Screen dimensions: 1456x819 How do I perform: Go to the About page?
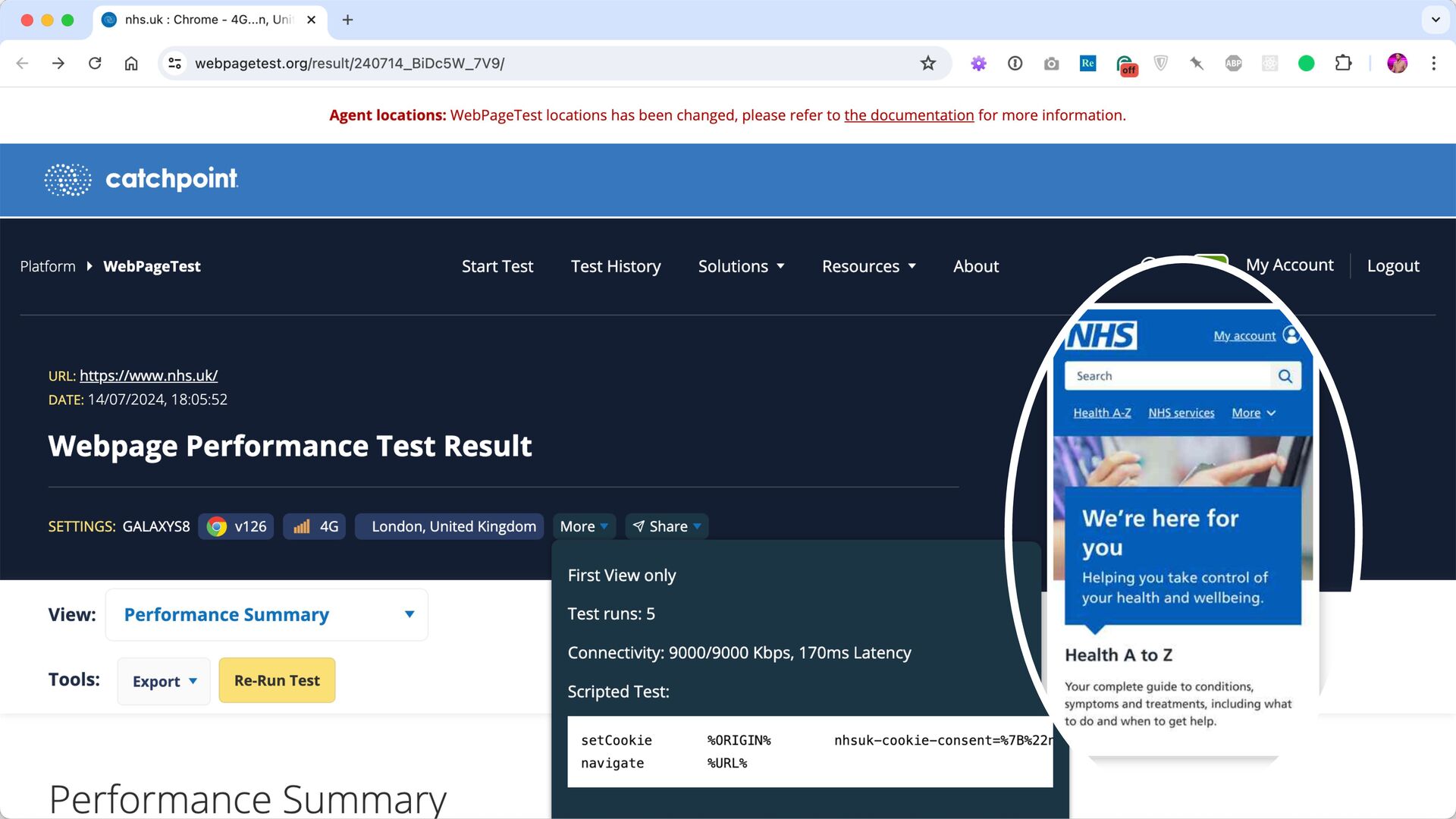(x=976, y=266)
